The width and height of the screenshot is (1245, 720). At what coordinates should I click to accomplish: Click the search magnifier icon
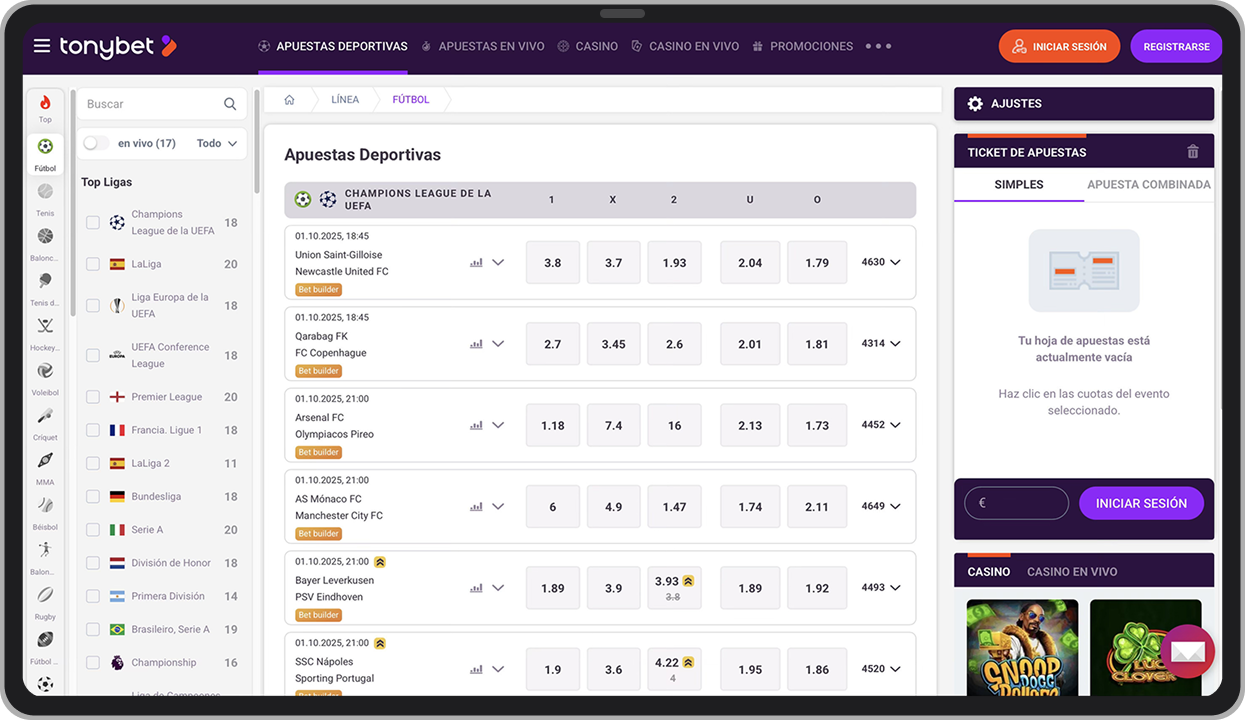pos(230,104)
